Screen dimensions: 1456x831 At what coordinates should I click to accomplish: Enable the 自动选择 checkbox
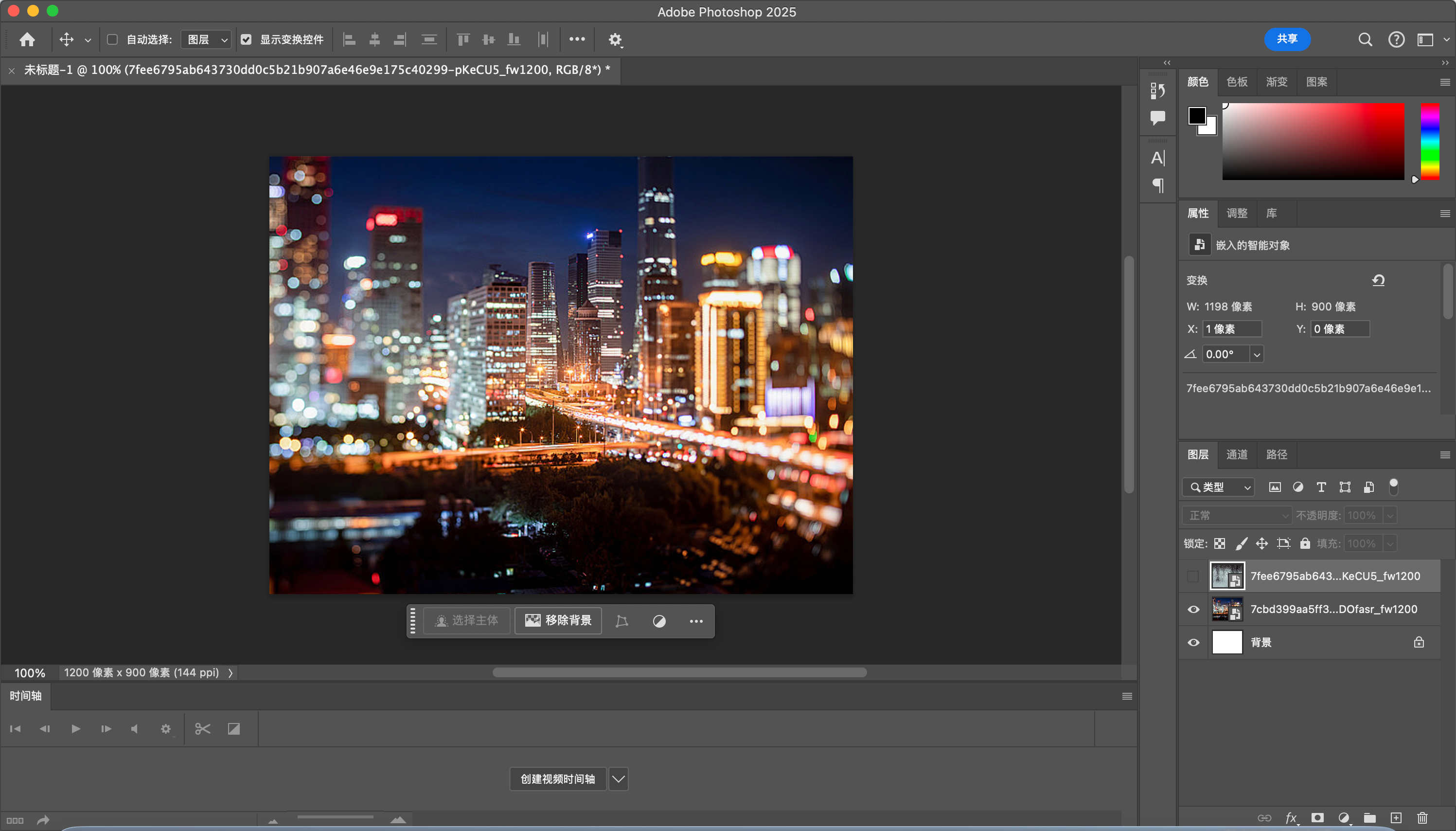(112, 39)
